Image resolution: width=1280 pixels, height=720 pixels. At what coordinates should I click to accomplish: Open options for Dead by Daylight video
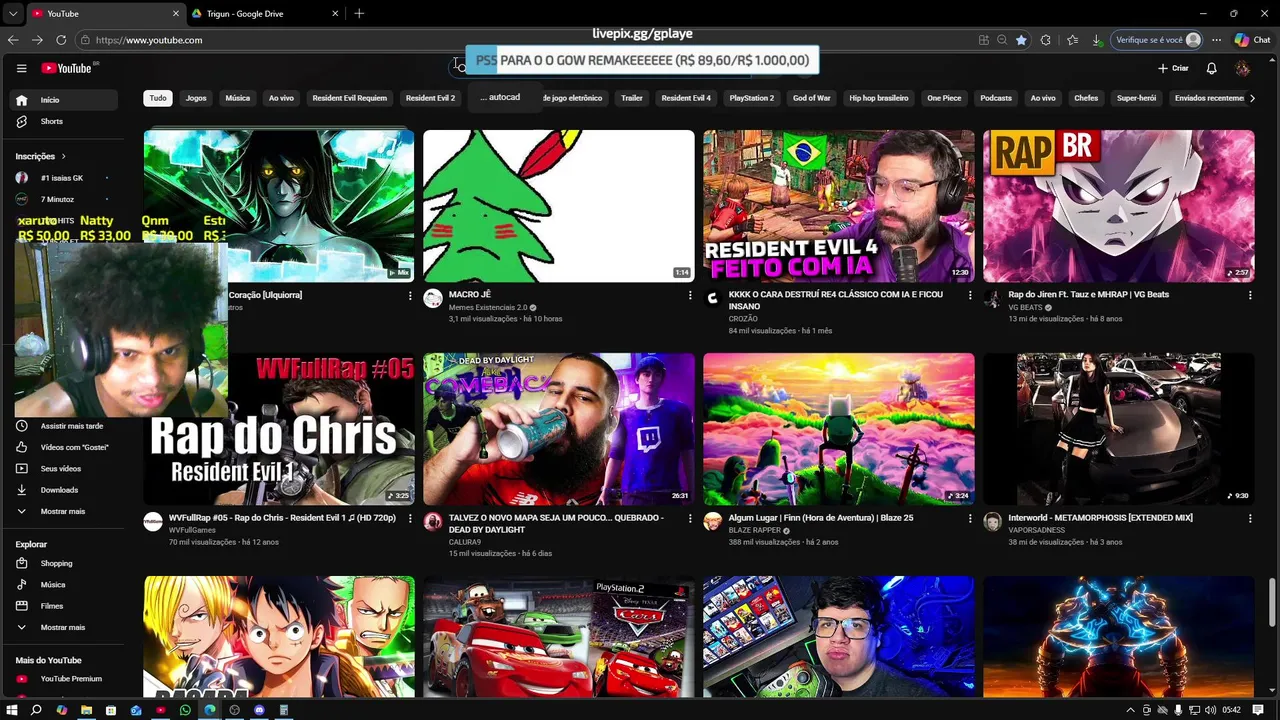pyautogui.click(x=689, y=518)
